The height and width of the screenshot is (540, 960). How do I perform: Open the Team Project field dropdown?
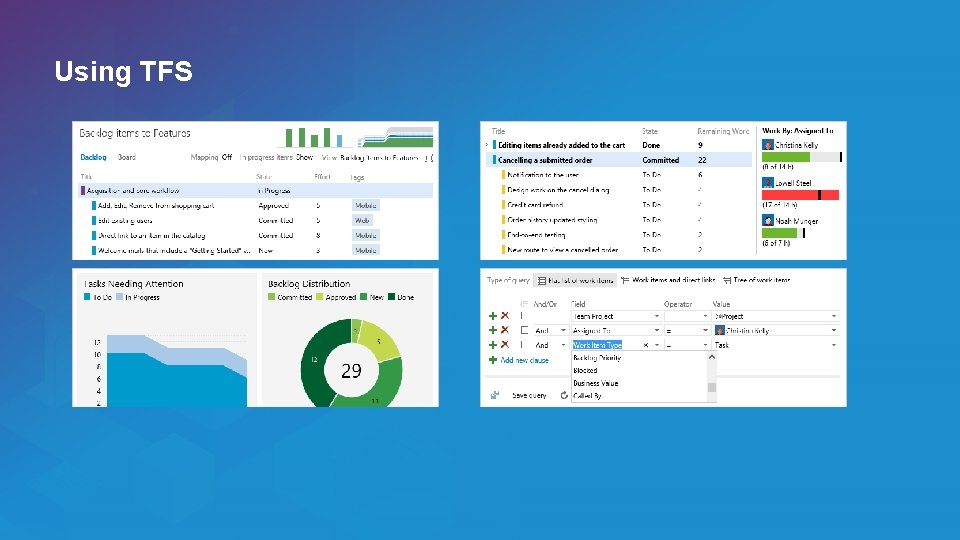(657, 317)
